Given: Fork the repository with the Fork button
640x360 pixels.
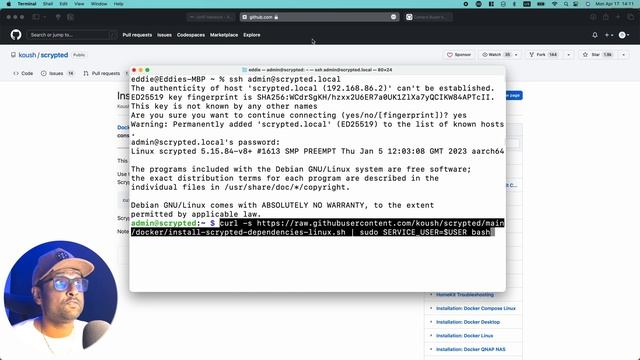Looking at the screenshot, I should click(x=544, y=55).
